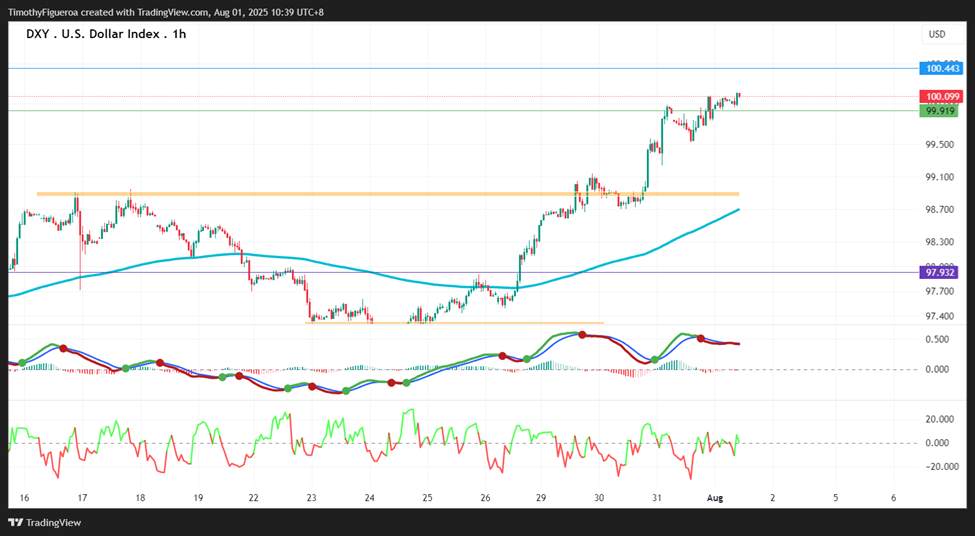Click the 99.100 price axis value
This screenshot has width=975, height=536.
(940, 177)
